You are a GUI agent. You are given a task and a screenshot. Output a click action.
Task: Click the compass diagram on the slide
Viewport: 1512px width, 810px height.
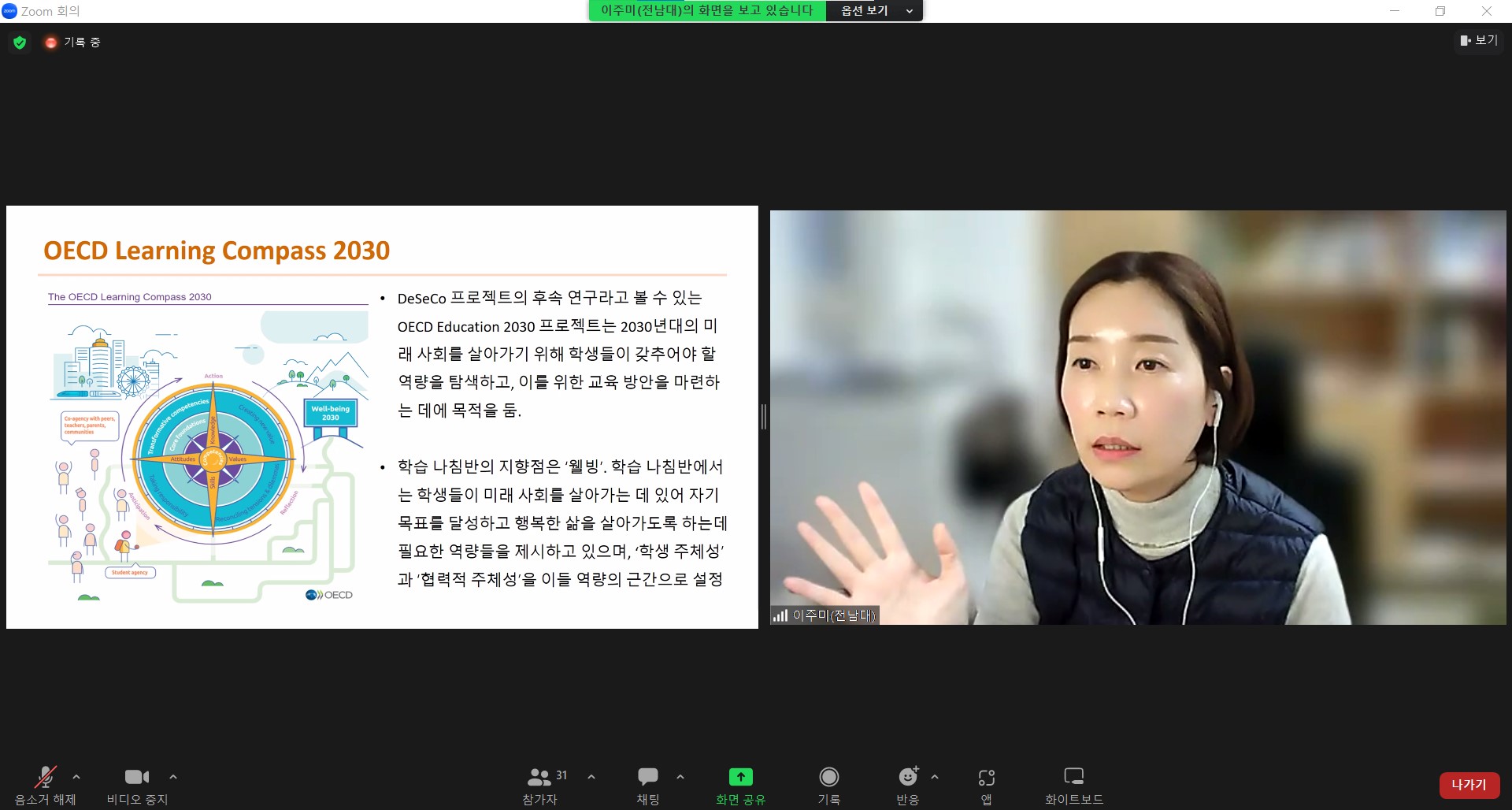click(212, 459)
